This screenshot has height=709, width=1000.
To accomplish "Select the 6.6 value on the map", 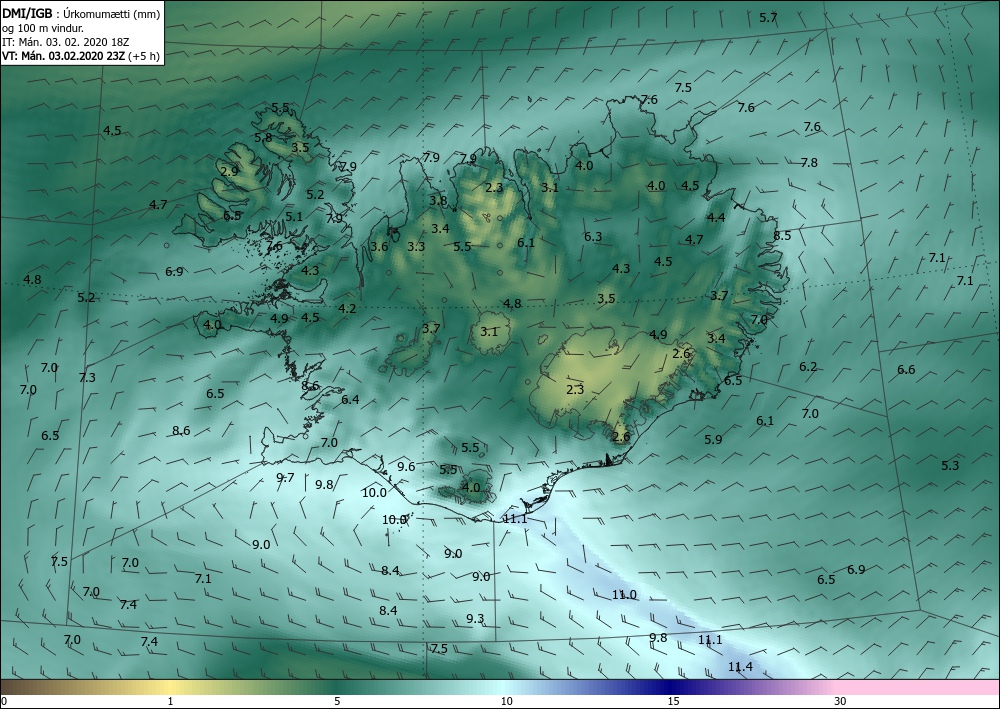I will (906, 370).
